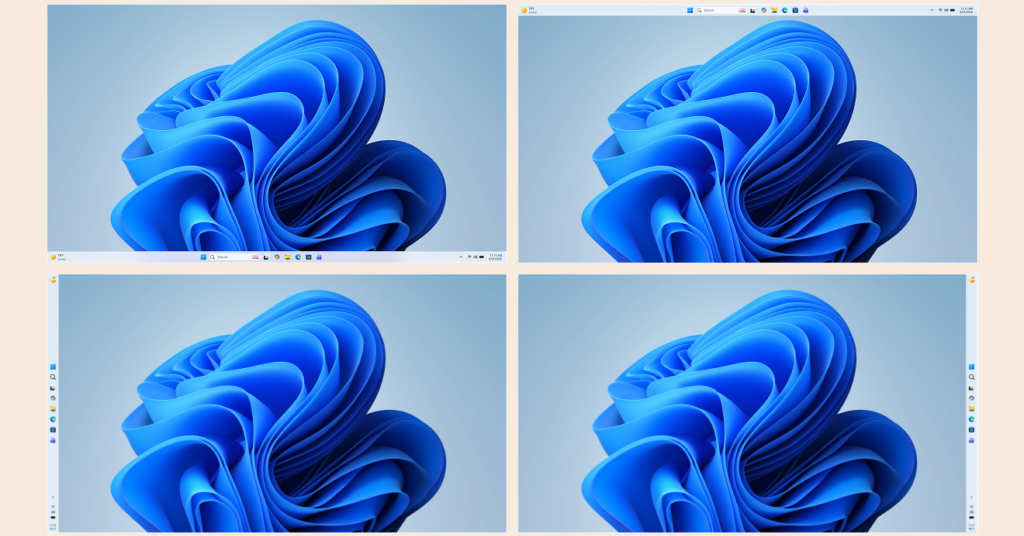This screenshot has height=536, width=1024.
Task: Click Search magnifier on the left vertical taskbar
Action: (x=53, y=377)
